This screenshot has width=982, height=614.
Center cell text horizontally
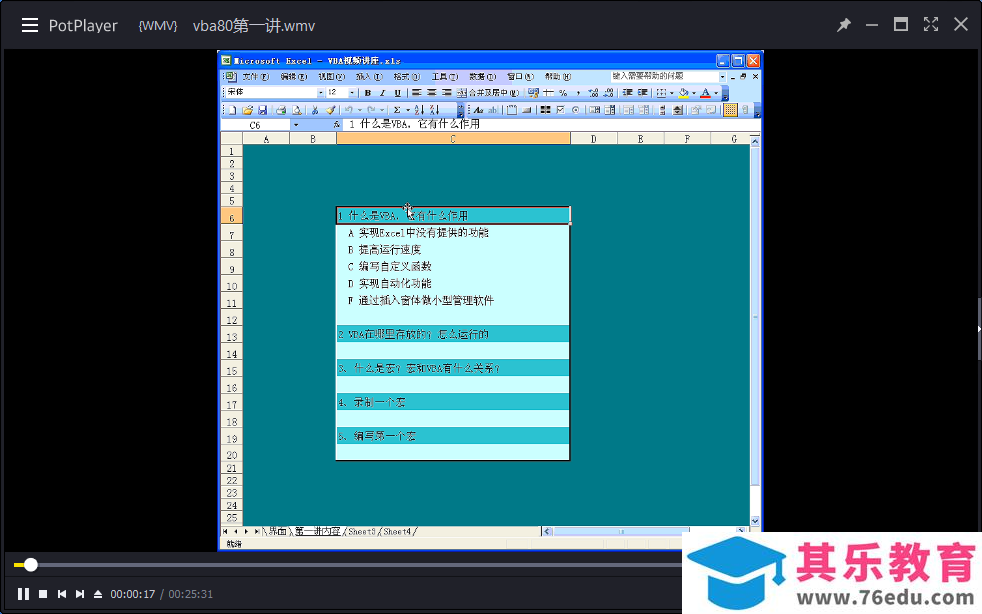click(x=432, y=92)
